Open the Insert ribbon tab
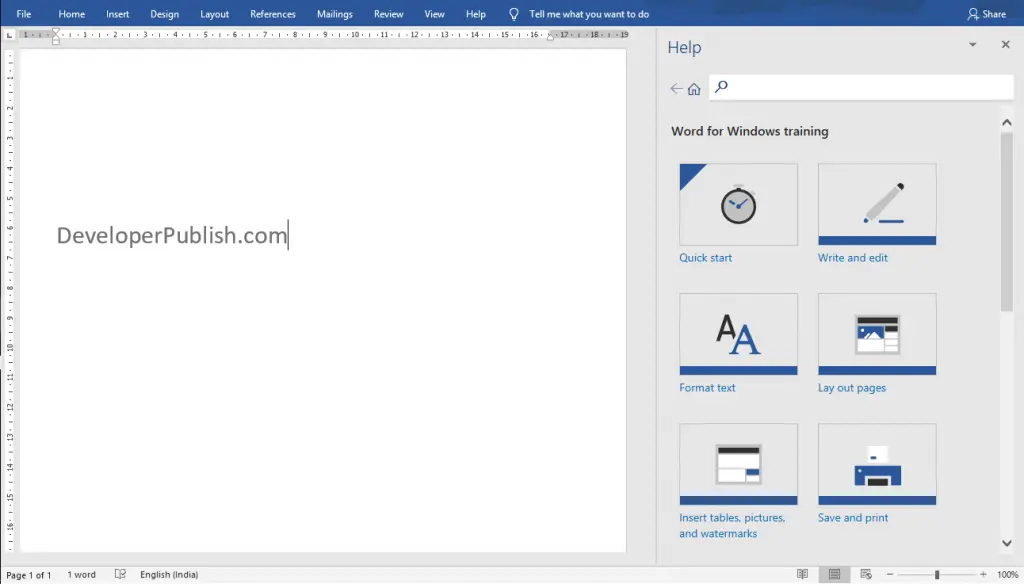Image resolution: width=1024 pixels, height=584 pixels. tap(118, 14)
